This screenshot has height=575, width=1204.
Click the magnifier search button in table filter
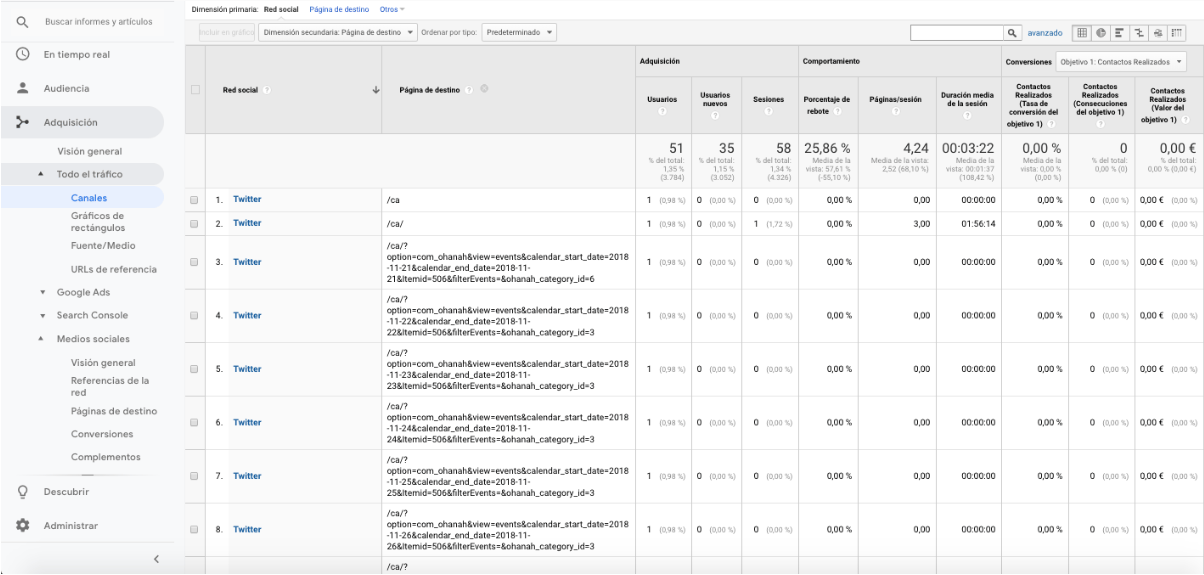tap(1013, 33)
